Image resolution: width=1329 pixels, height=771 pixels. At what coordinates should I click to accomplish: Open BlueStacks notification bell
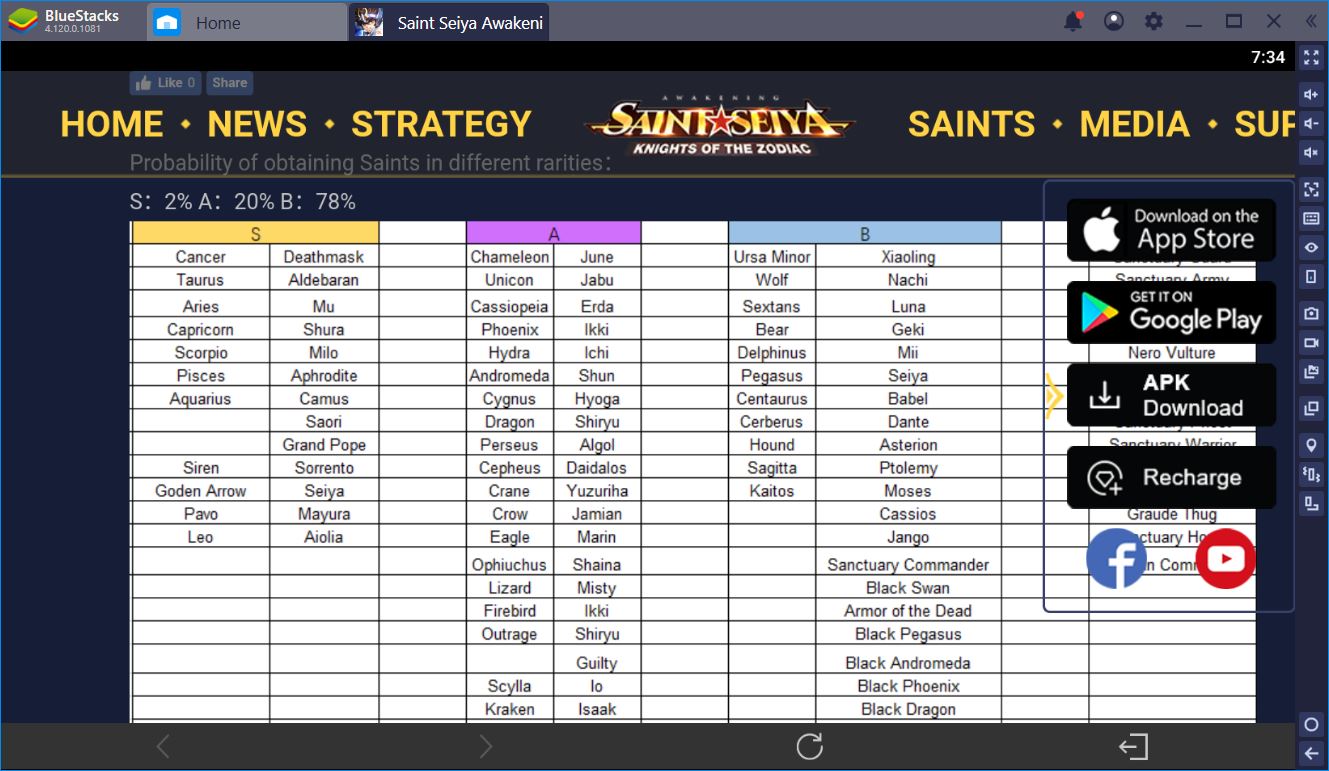(x=1073, y=21)
